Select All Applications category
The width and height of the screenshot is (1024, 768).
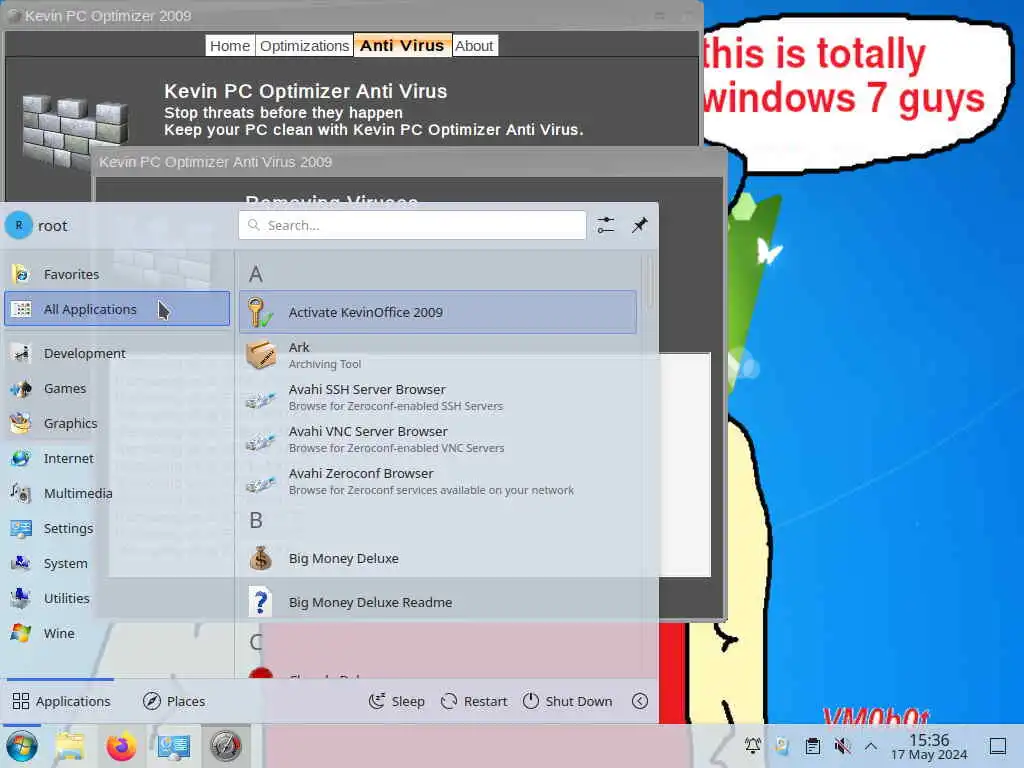117,309
